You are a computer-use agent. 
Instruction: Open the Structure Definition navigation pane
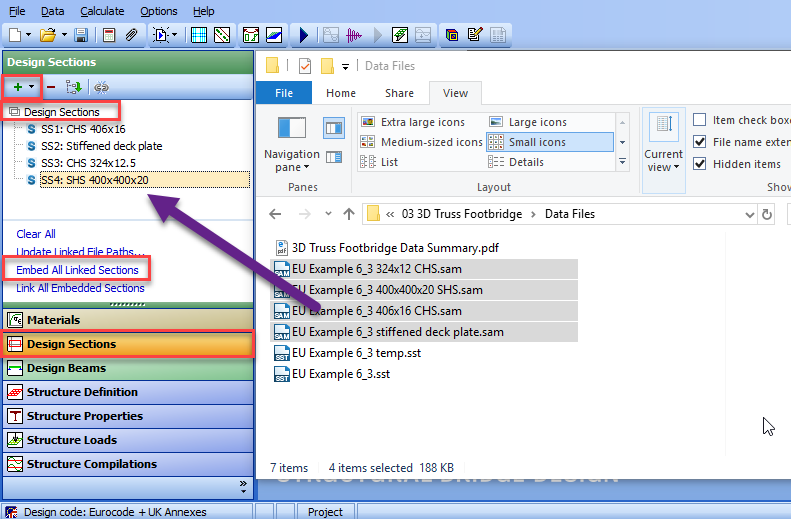pyautogui.click(x=128, y=392)
